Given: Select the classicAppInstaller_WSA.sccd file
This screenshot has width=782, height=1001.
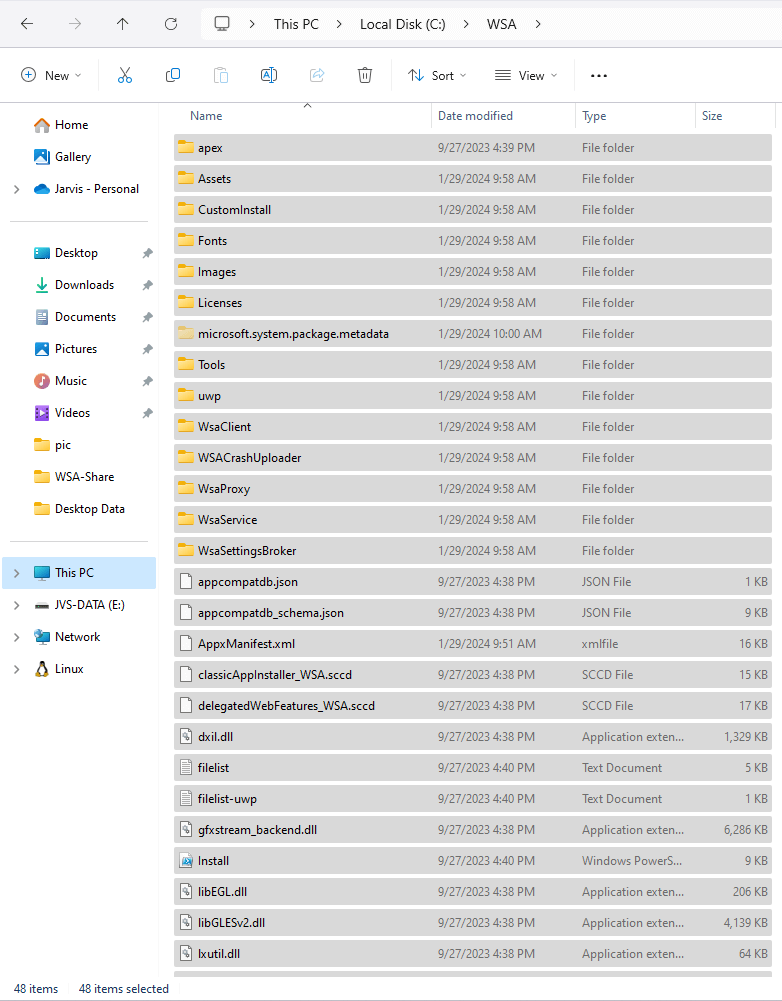Looking at the screenshot, I should pos(472,675).
